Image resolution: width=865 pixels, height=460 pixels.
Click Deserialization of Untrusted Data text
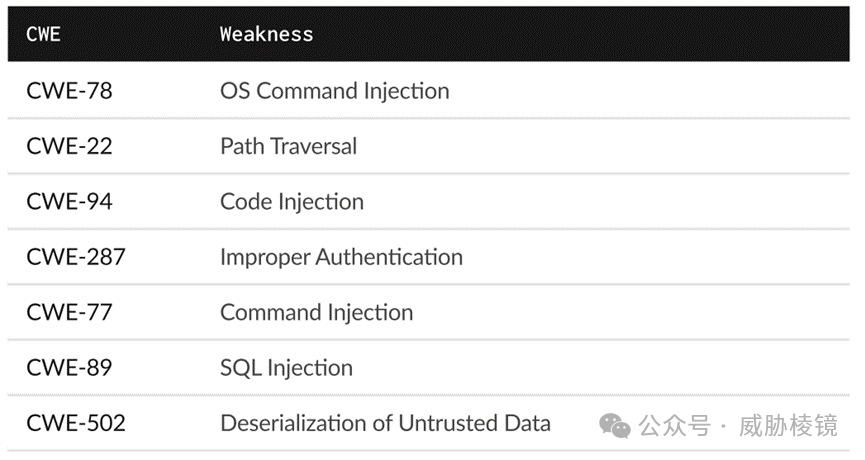pos(385,424)
